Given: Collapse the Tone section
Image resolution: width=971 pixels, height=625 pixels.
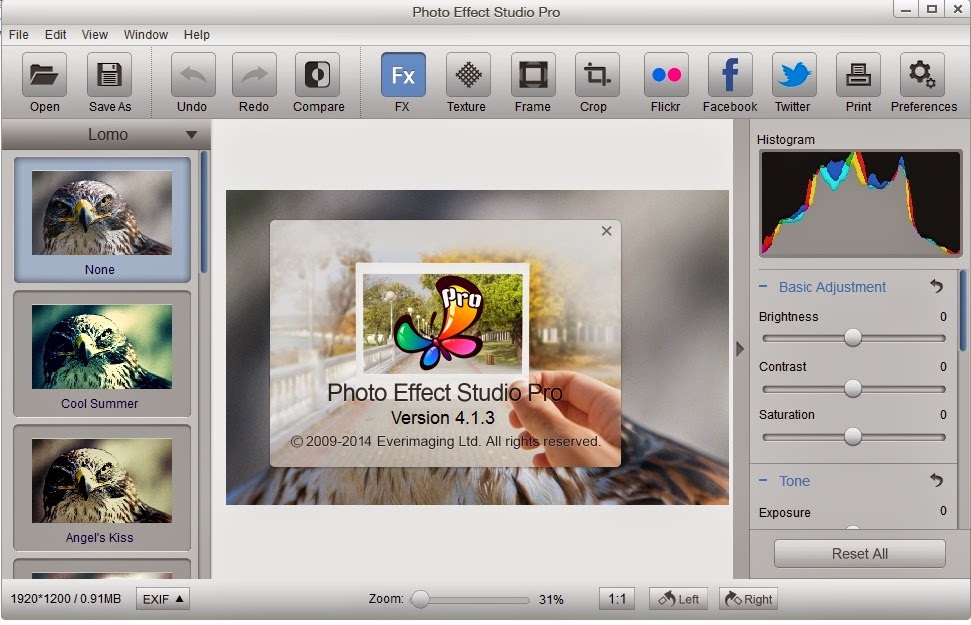Looking at the screenshot, I should tap(763, 481).
